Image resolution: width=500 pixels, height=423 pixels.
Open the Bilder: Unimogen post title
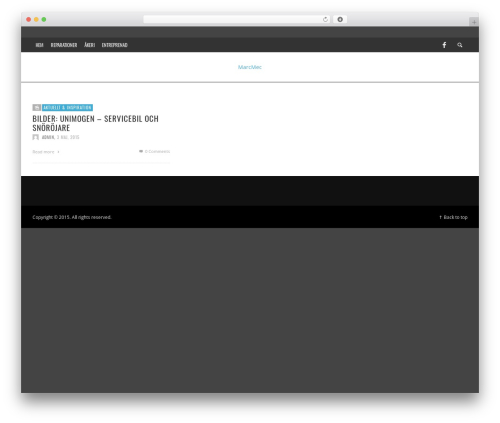coord(95,123)
